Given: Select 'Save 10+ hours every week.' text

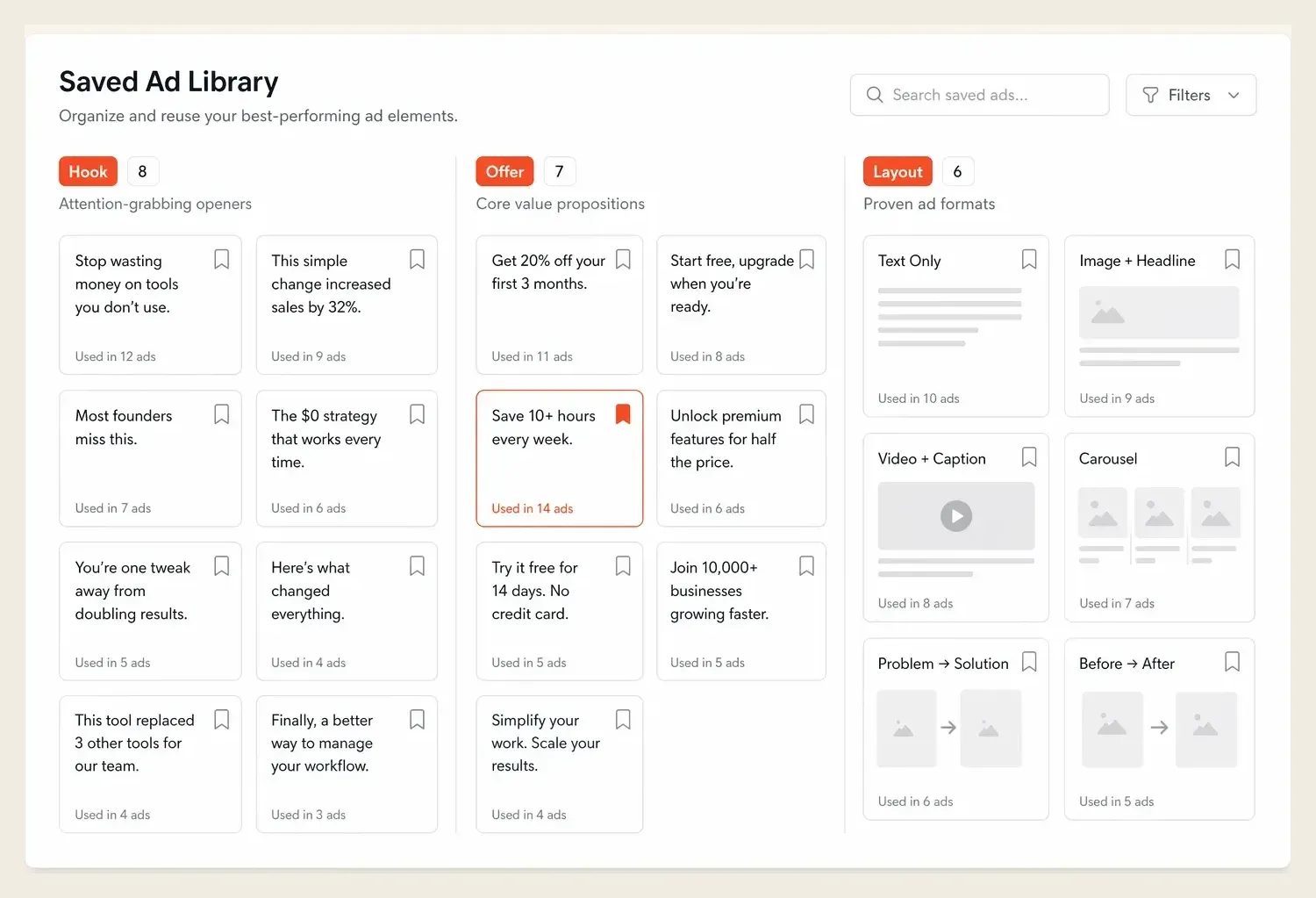Looking at the screenshot, I should (544, 427).
